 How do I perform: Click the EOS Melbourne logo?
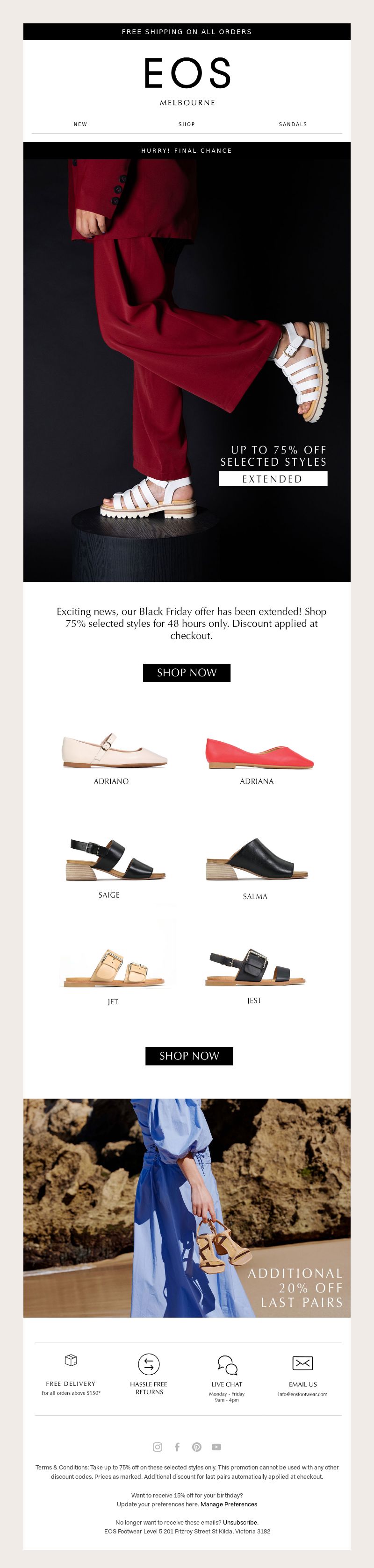click(187, 81)
